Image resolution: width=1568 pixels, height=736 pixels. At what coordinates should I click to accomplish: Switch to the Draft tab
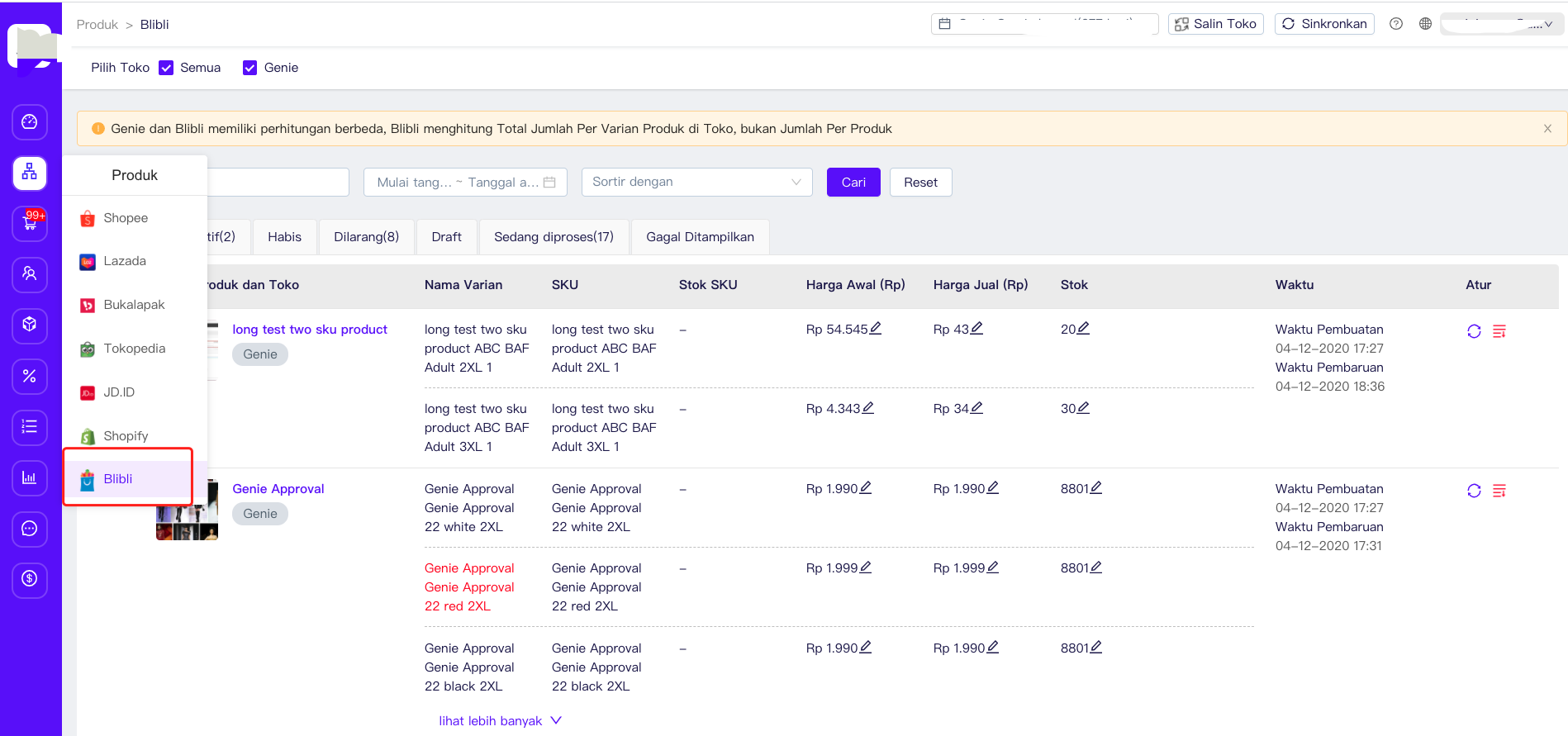pyautogui.click(x=446, y=237)
